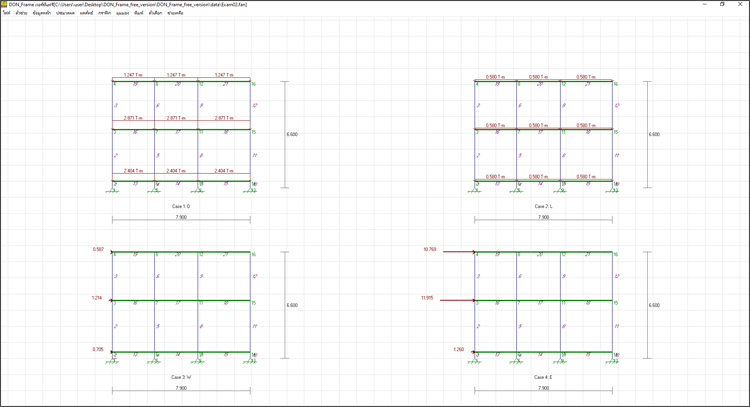The width and height of the screenshot is (750, 407).
Task: Click the "Case 2: L" caption label
Action: pos(544,206)
